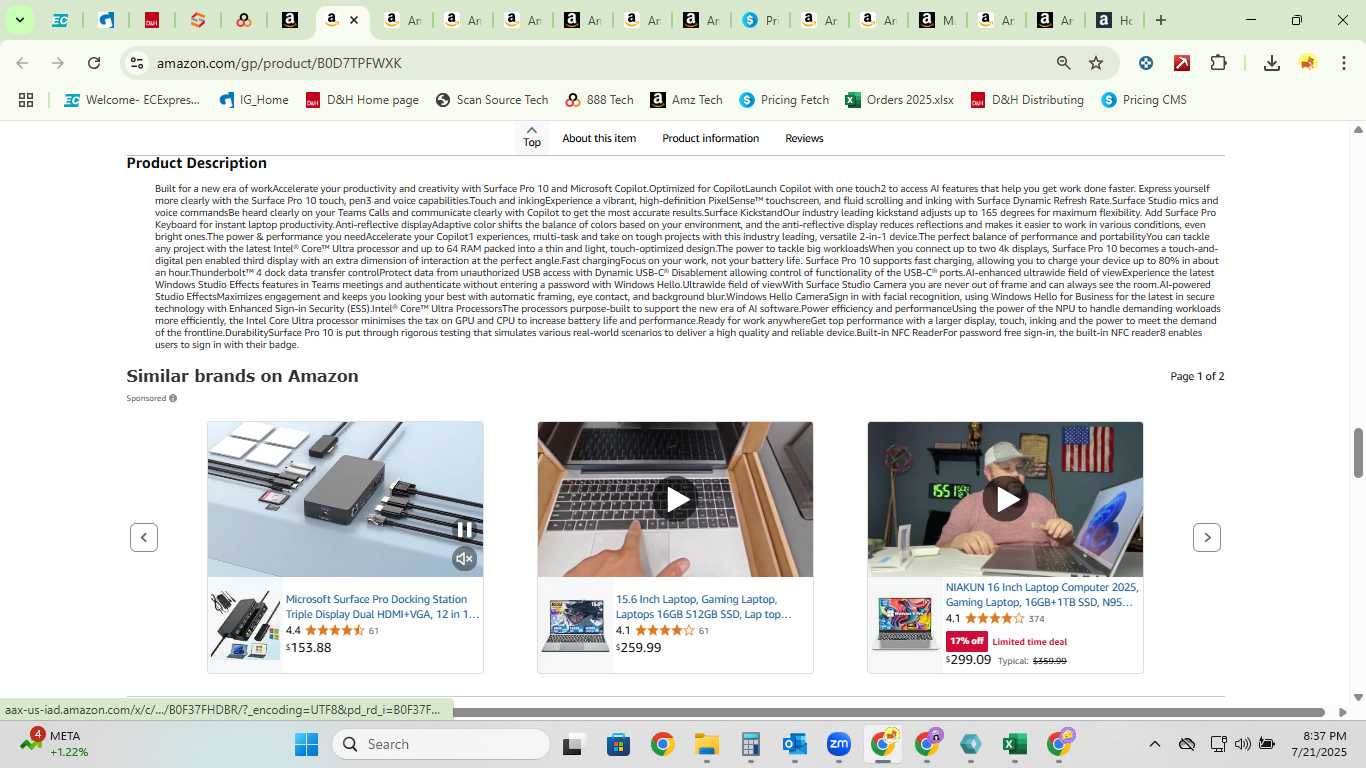Image resolution: width=1366 pixels, height=768 pixels.
Task: Show hidden system tray icons
Action: tap(1155, 744)
